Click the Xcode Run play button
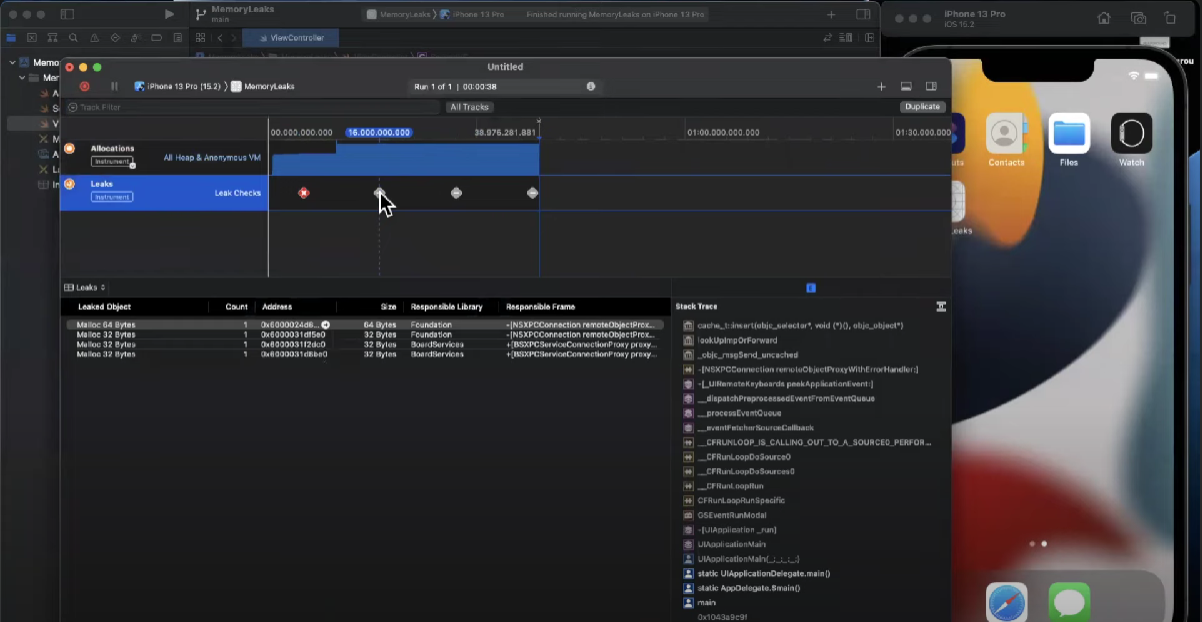Viewport: 1202px width, 622px height. click(169, 14)
